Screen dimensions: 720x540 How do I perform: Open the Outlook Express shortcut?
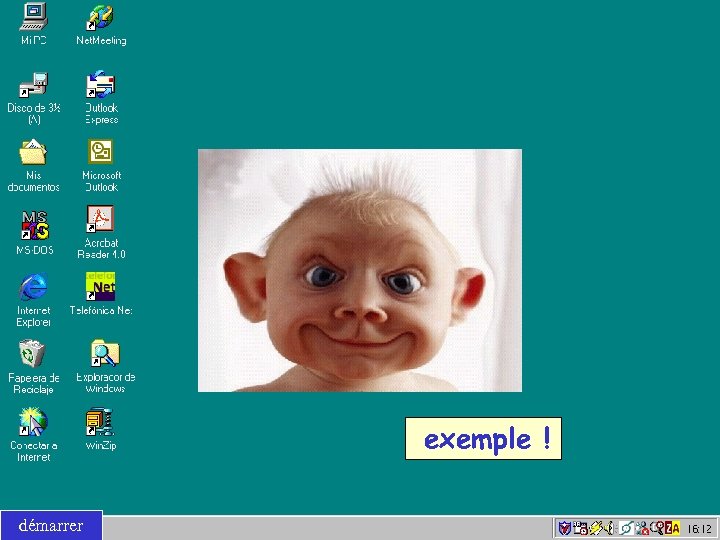tap(101, 97)
